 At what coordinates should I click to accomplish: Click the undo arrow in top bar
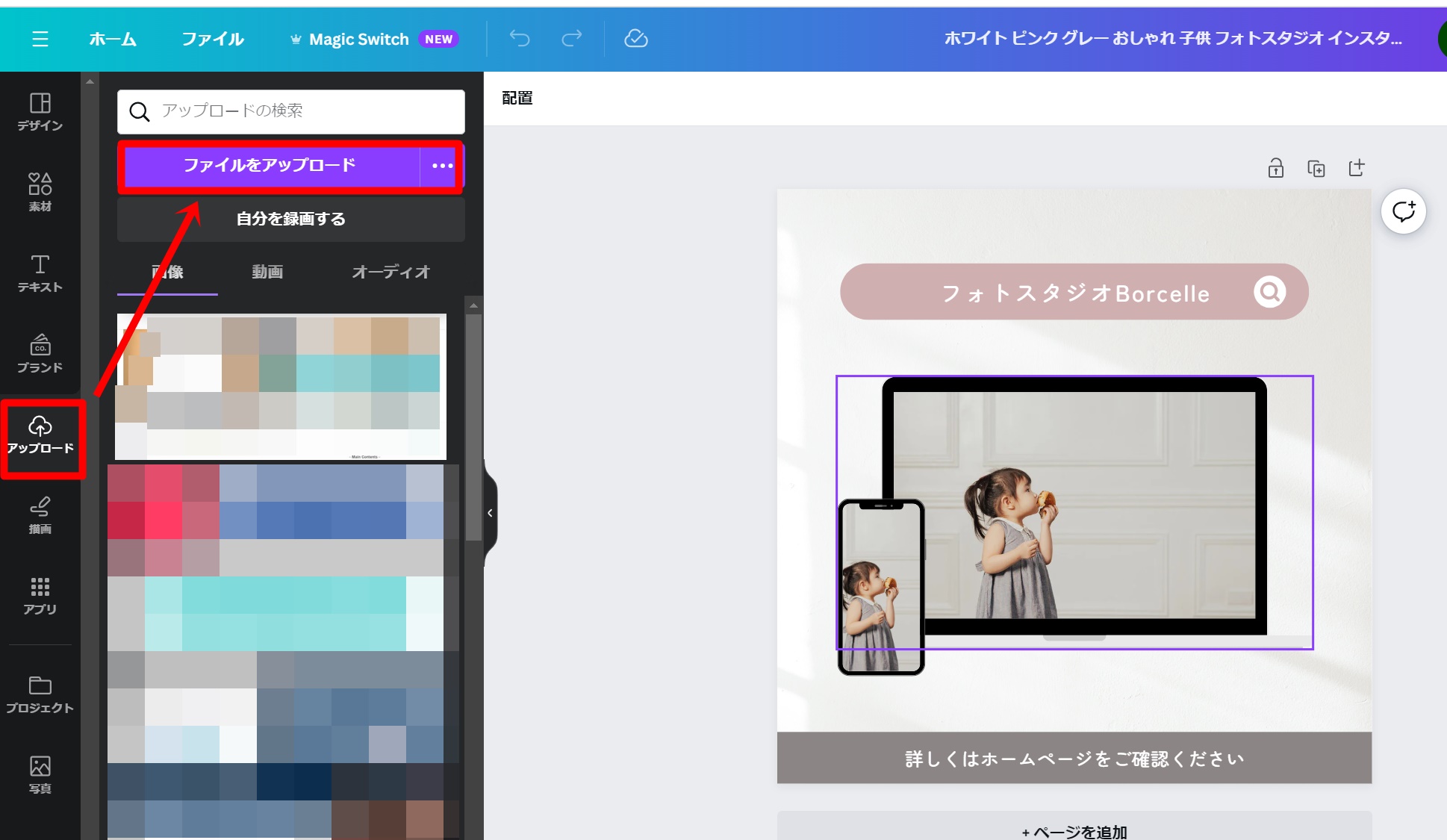tap(520, 38)
